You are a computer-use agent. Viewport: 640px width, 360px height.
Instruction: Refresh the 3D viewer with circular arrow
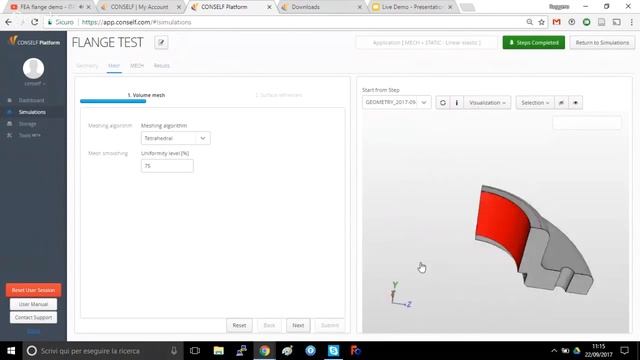click(x=443, y=102)
